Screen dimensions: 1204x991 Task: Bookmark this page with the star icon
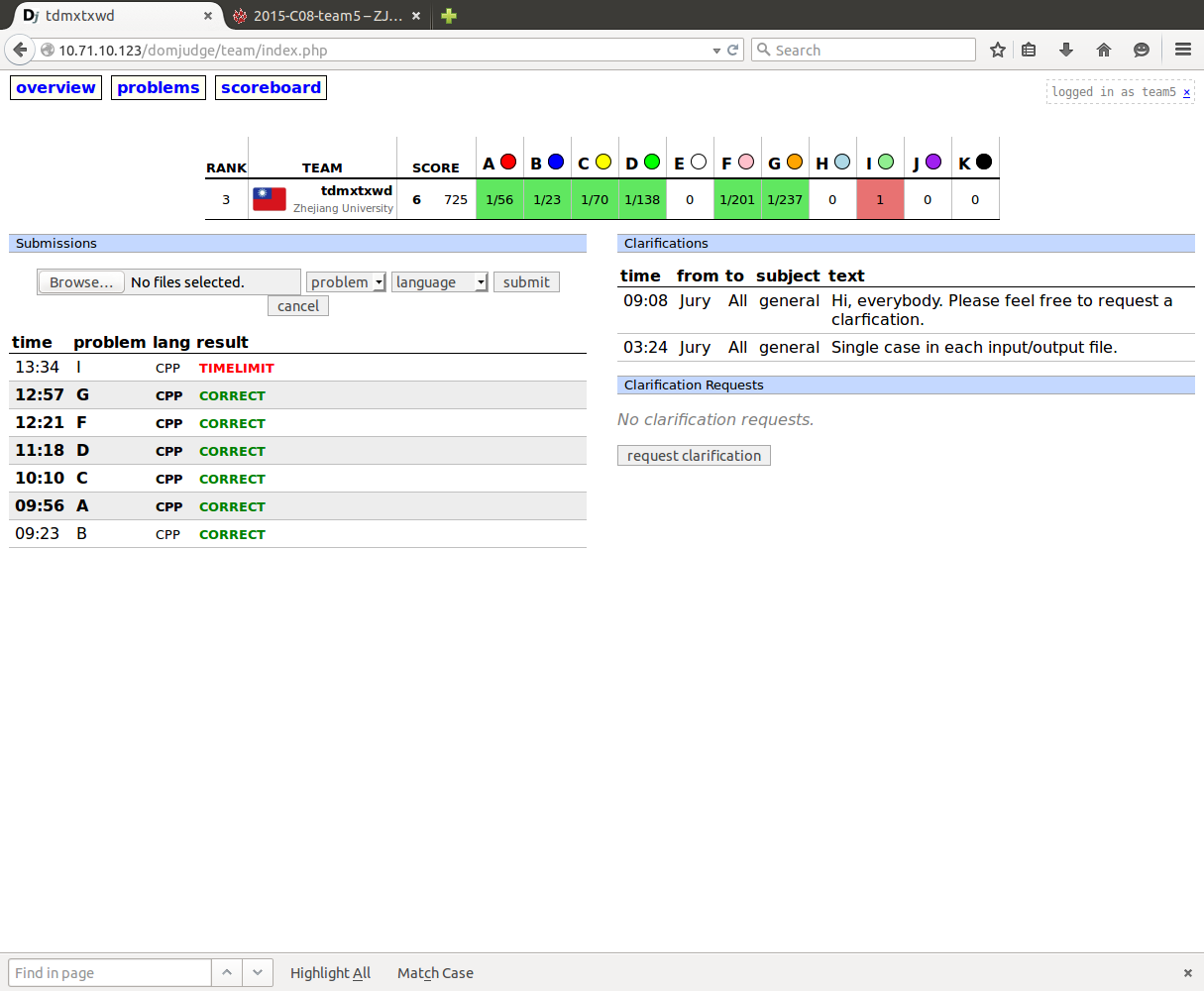pos(998,50)
